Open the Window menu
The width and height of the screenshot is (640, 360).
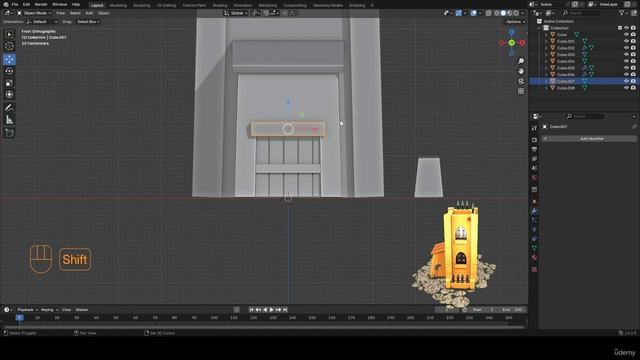tap(59, 4)
